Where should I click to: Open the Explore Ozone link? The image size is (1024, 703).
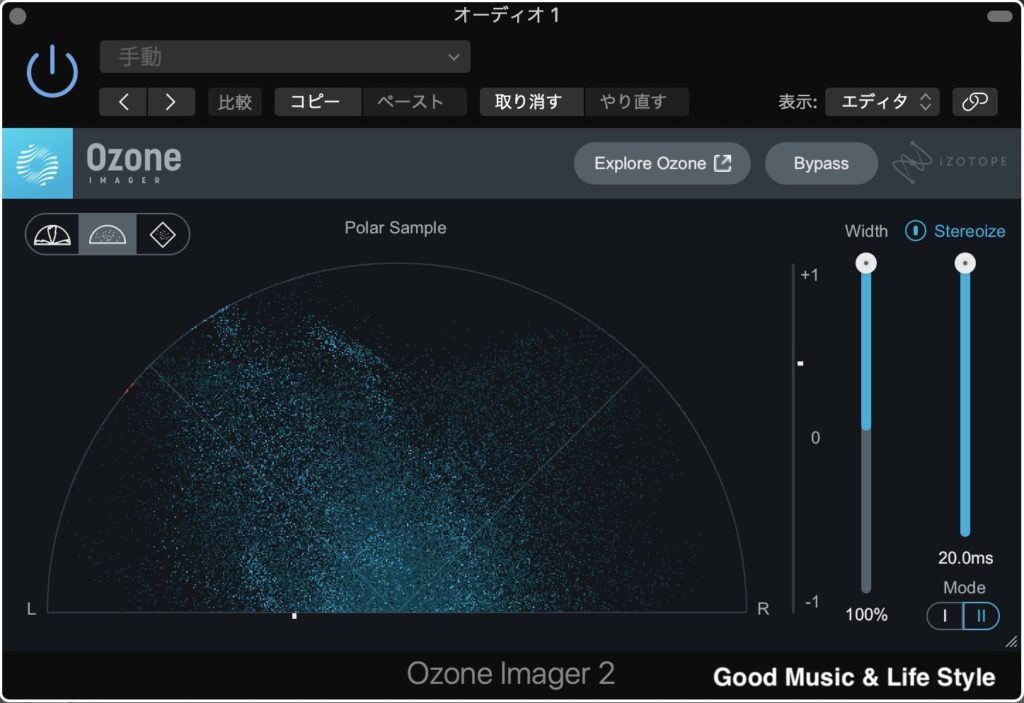[662, 163]
